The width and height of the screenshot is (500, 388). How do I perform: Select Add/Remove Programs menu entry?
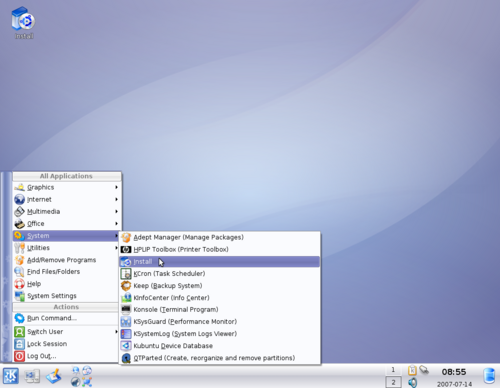tap(66, 260)
